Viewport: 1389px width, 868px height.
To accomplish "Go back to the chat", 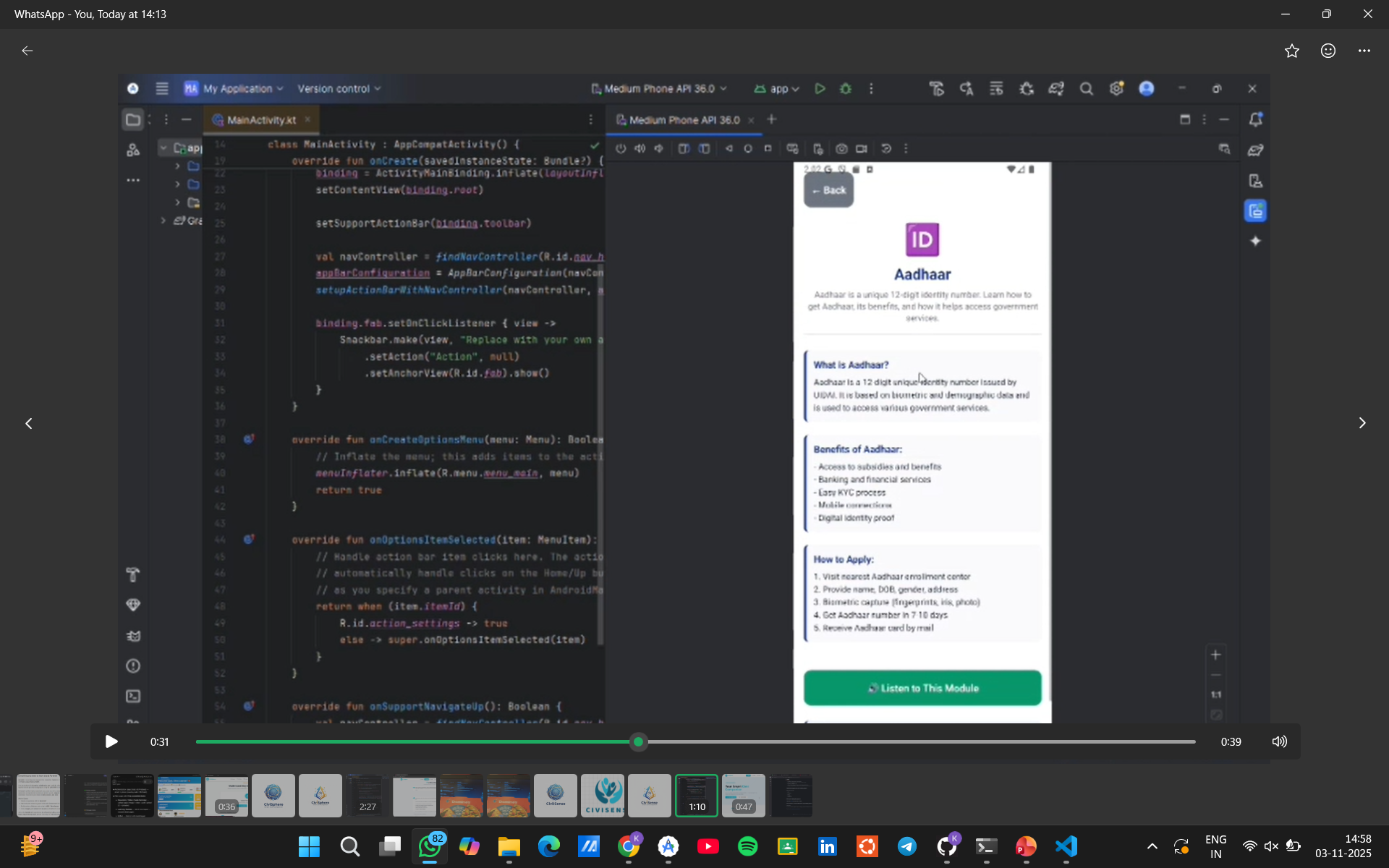I will [x=27, y=51].
